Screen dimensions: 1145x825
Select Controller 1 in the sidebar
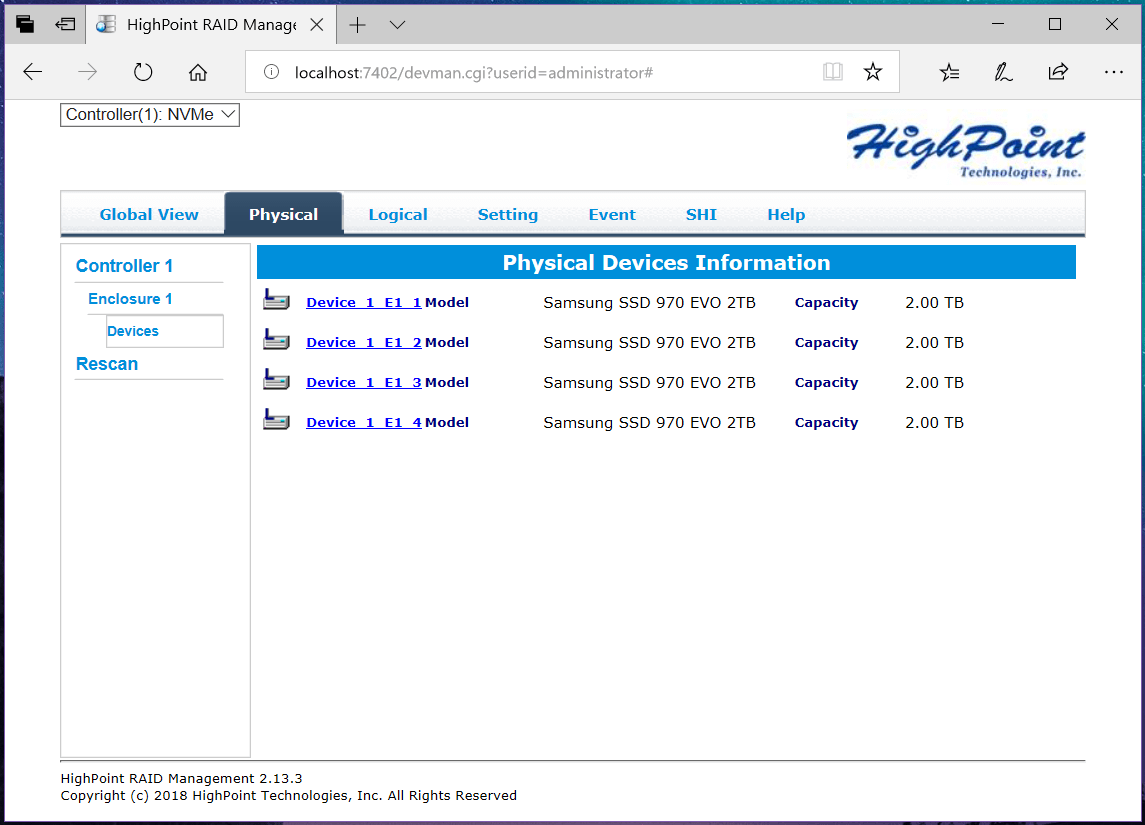[124, 266]
